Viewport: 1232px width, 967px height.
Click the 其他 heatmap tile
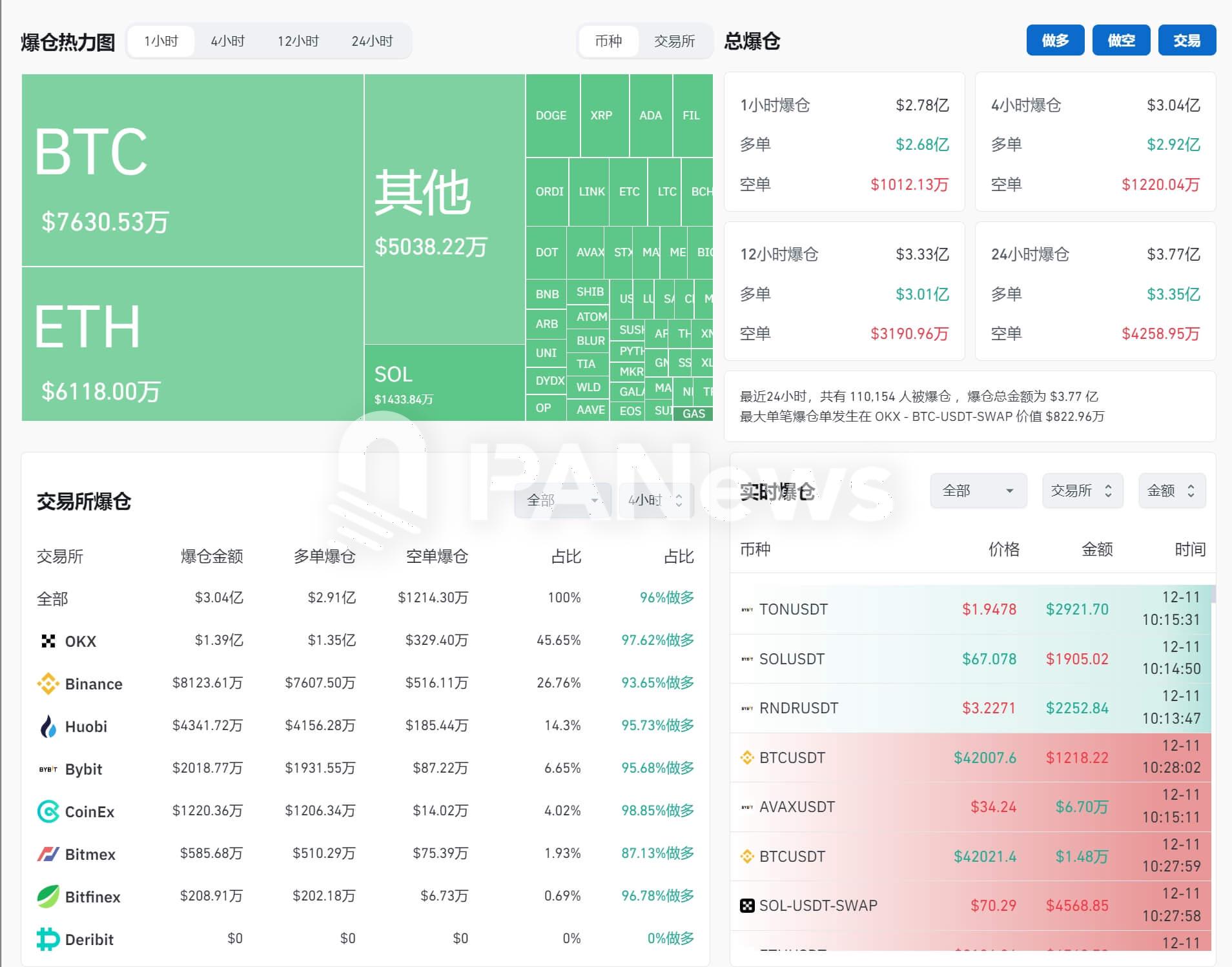tap(445, 209)
